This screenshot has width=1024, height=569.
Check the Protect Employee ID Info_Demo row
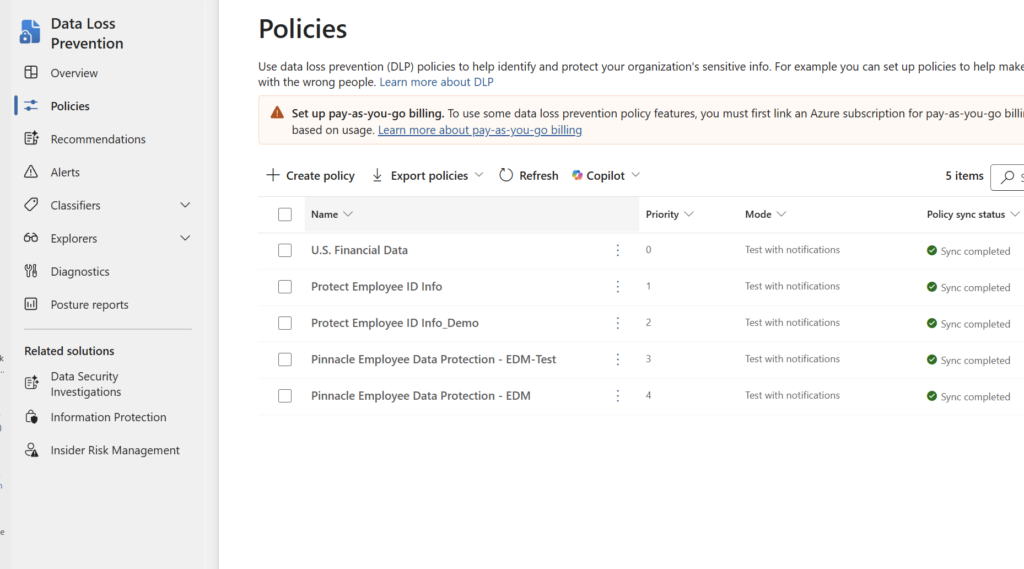coord(285,323)
